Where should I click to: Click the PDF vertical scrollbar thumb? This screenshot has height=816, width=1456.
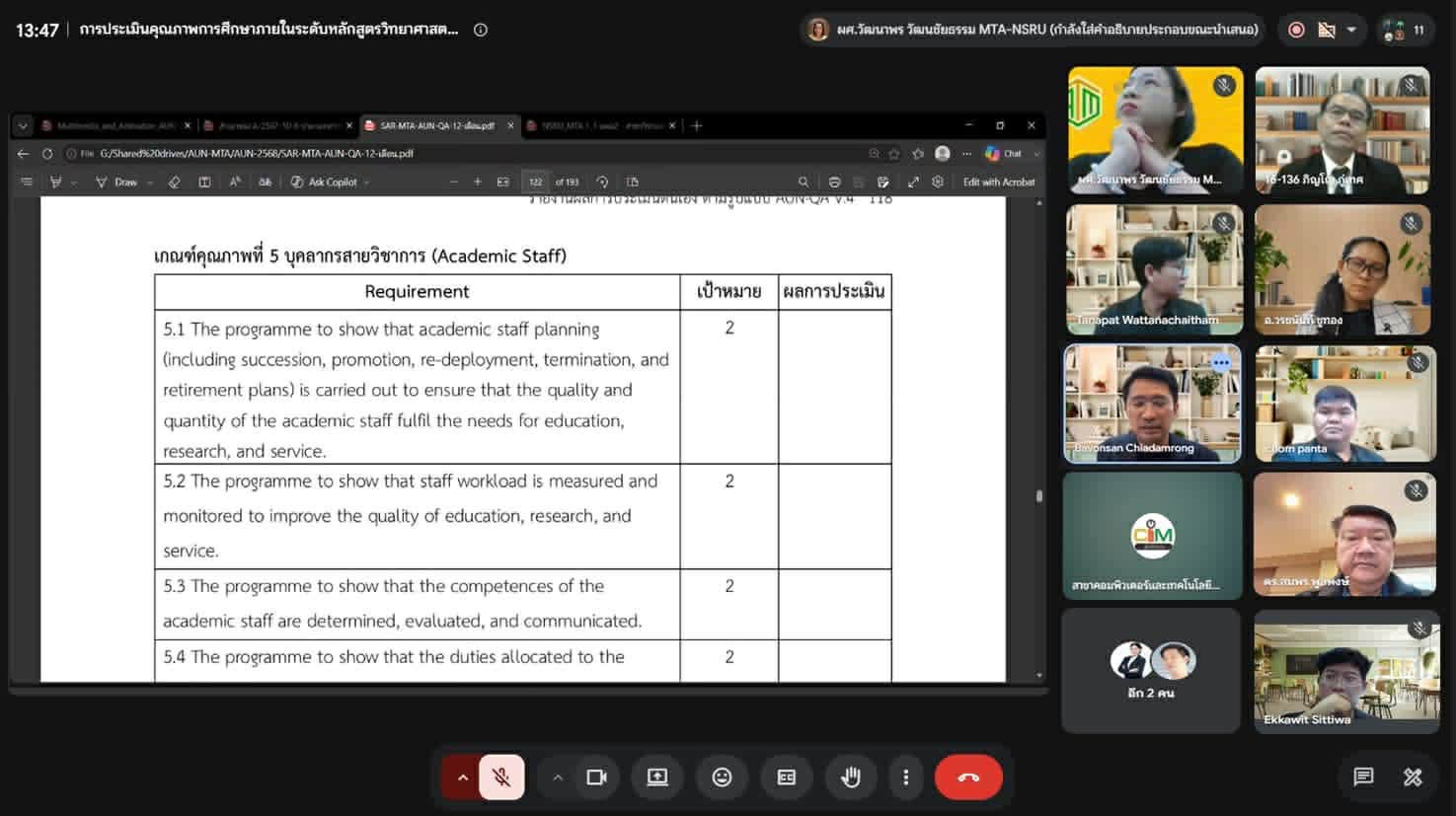(1039, 496)
